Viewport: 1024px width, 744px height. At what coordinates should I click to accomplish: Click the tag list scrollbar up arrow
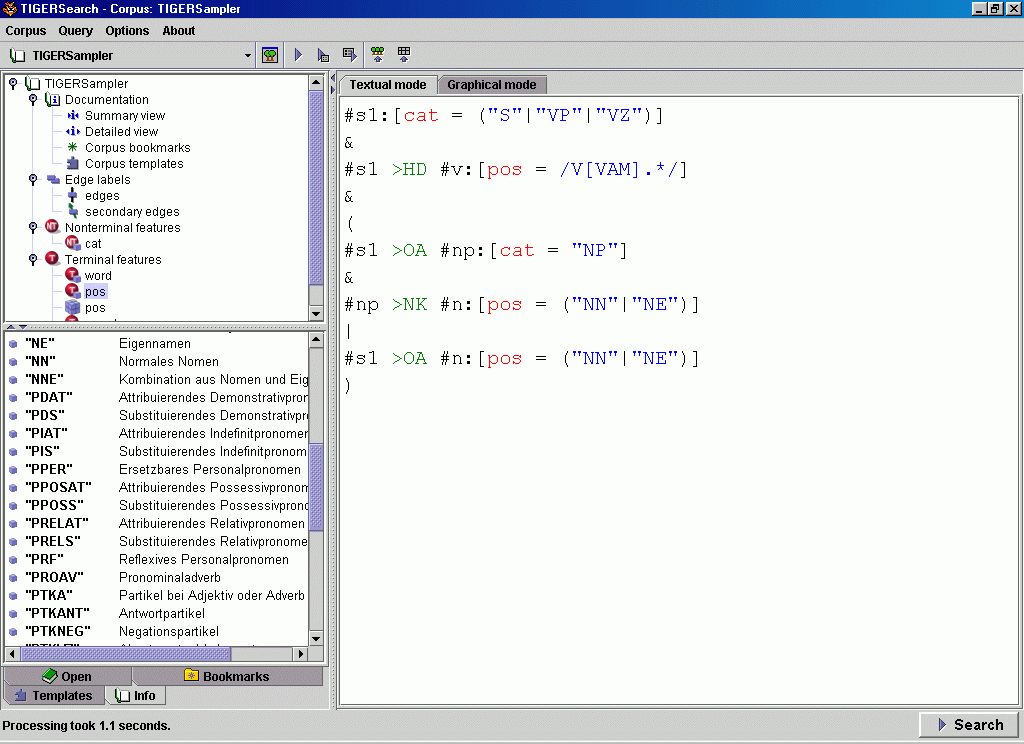click(x=316, y=340)
